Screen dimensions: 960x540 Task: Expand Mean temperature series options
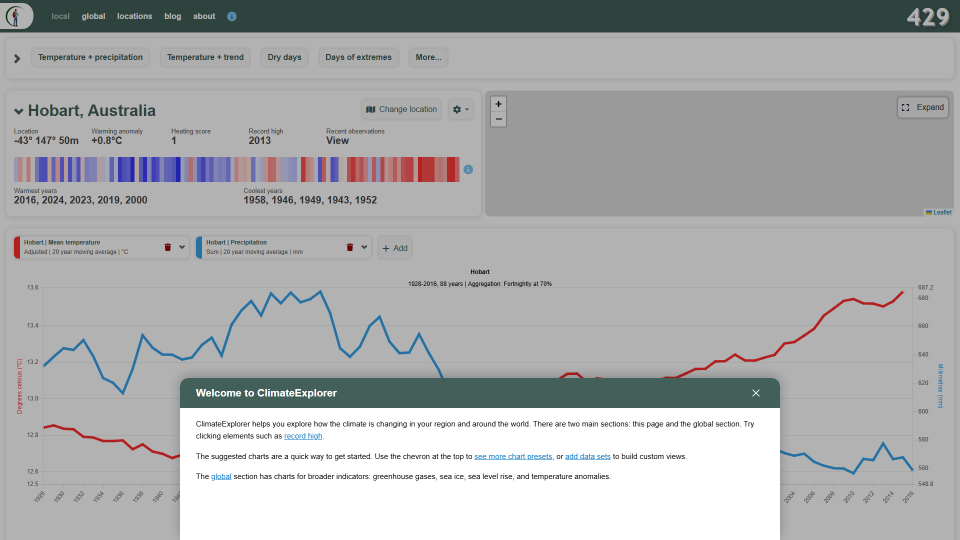[182, 247]
